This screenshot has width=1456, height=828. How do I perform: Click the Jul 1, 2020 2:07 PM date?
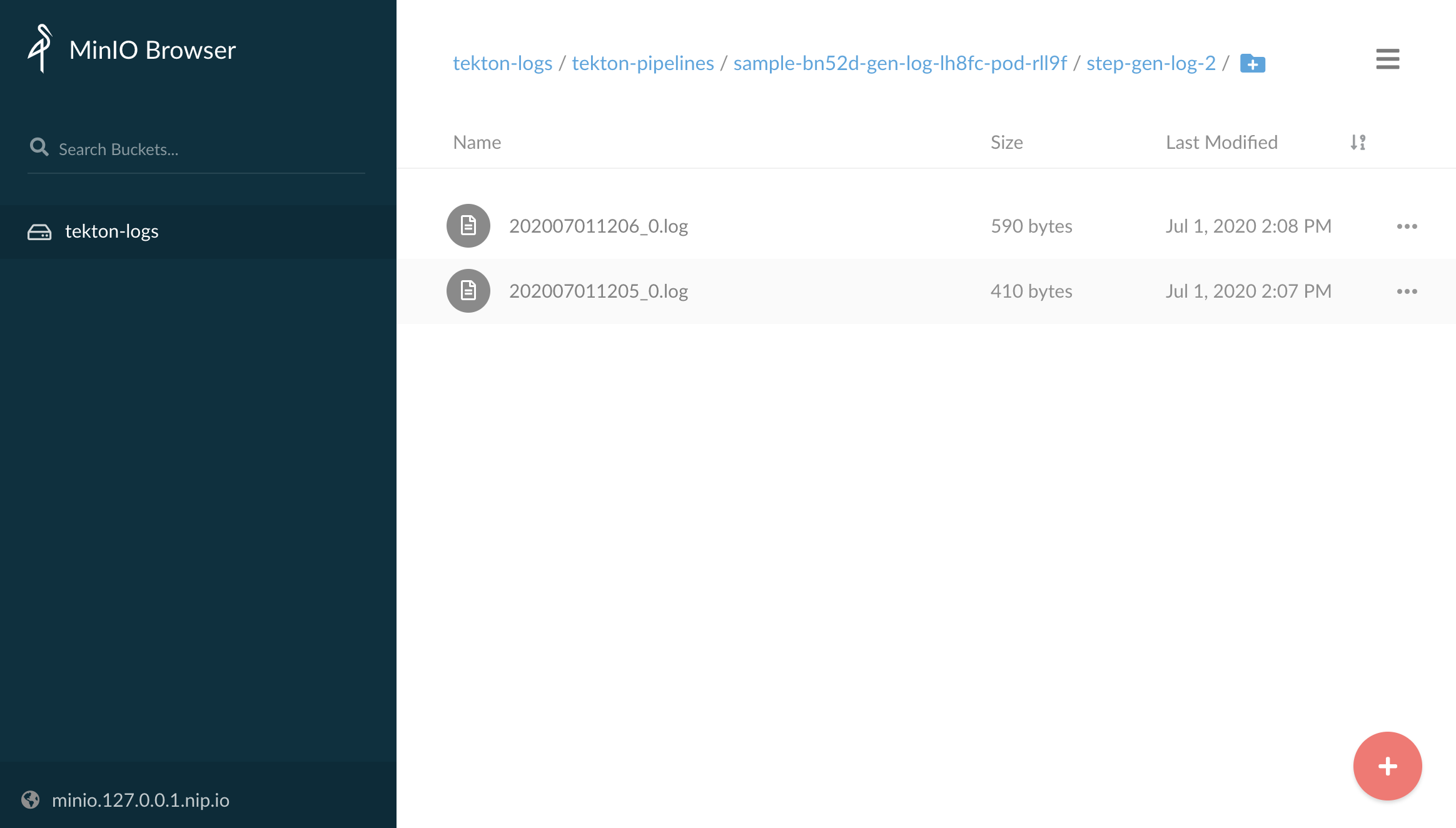tap(1248, 291)
